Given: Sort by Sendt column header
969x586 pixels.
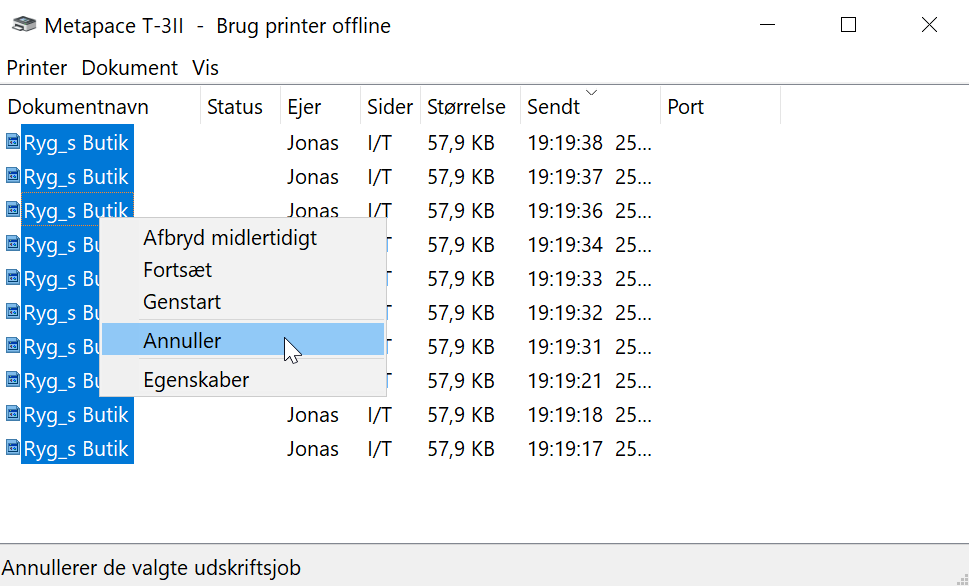Looking at the screenshot, I should tap(553, 107).
